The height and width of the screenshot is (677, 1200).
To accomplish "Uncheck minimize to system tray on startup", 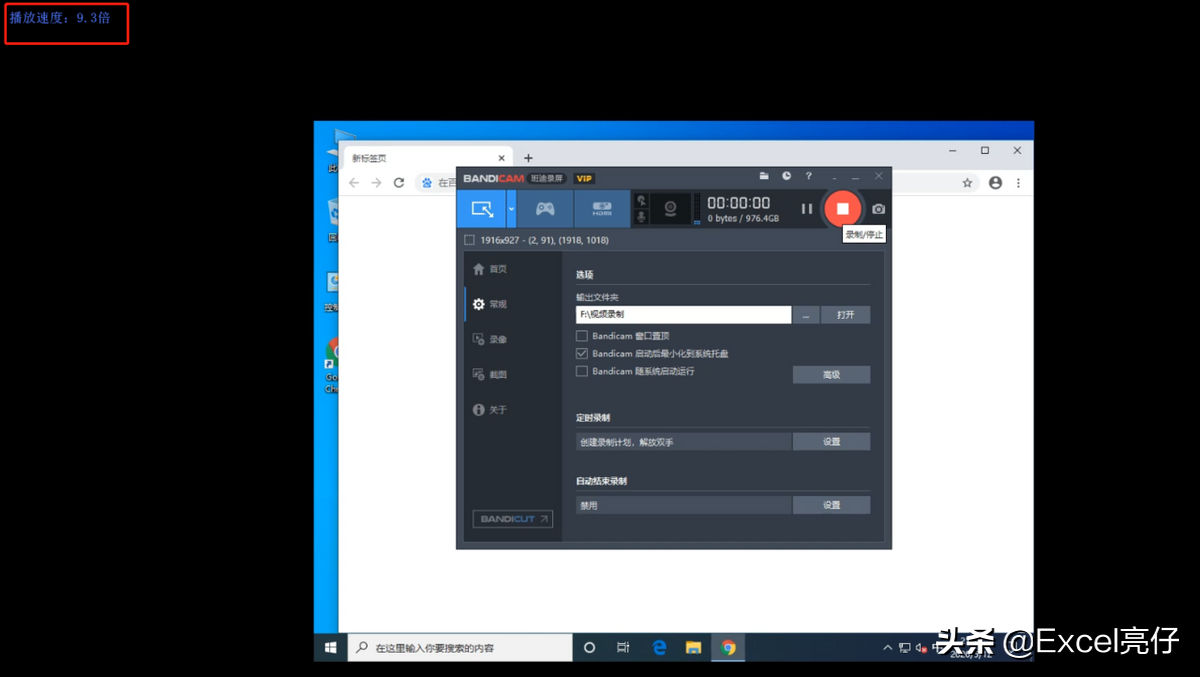I will coord(582,354).
